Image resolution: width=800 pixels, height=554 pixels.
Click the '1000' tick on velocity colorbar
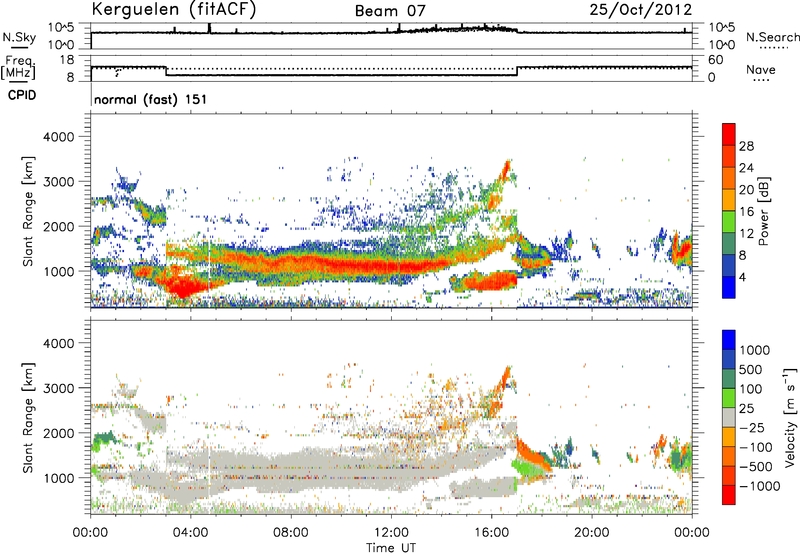pyautogui.click(x=754, y=350)
